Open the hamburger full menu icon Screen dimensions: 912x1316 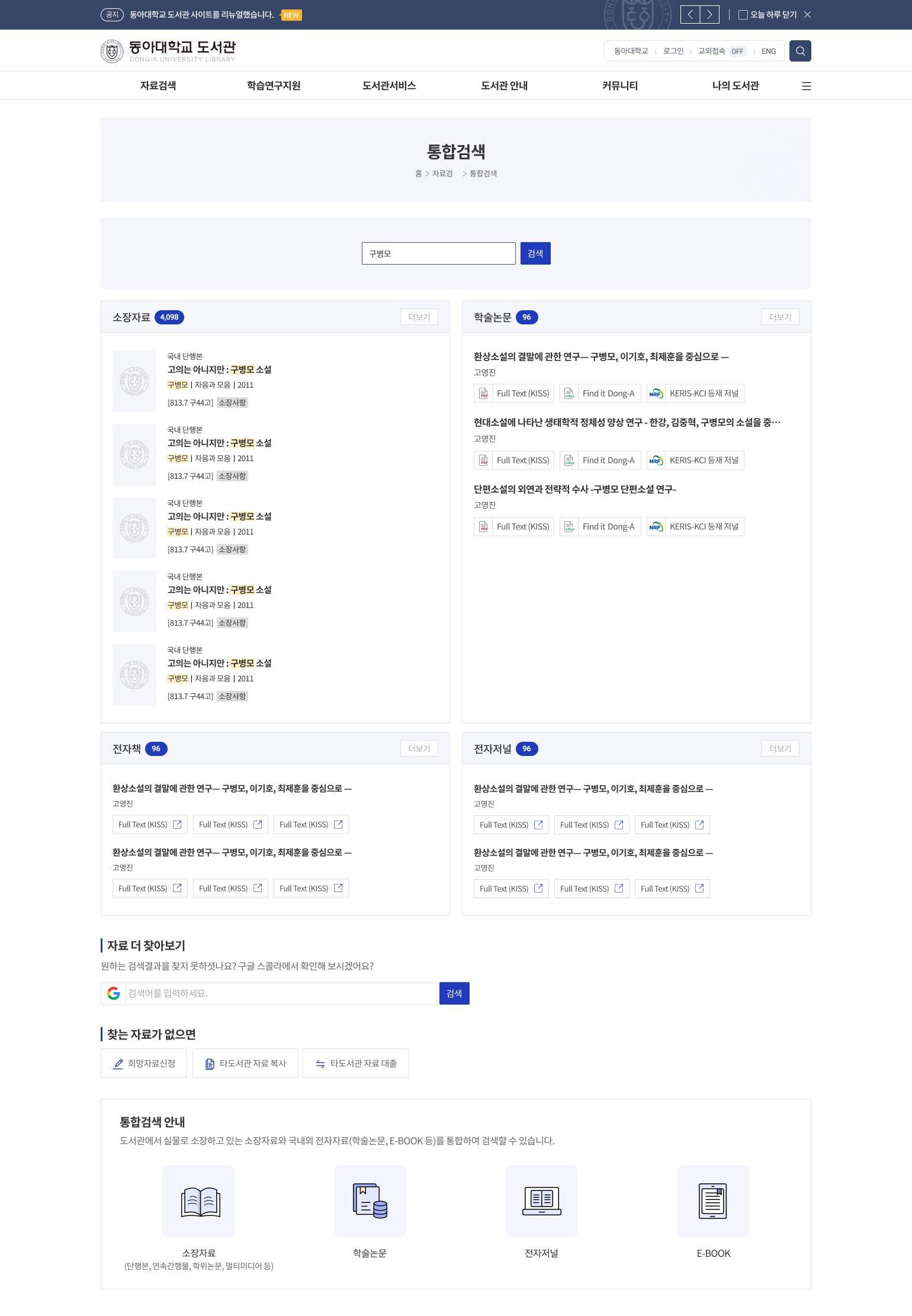point(806,86)
